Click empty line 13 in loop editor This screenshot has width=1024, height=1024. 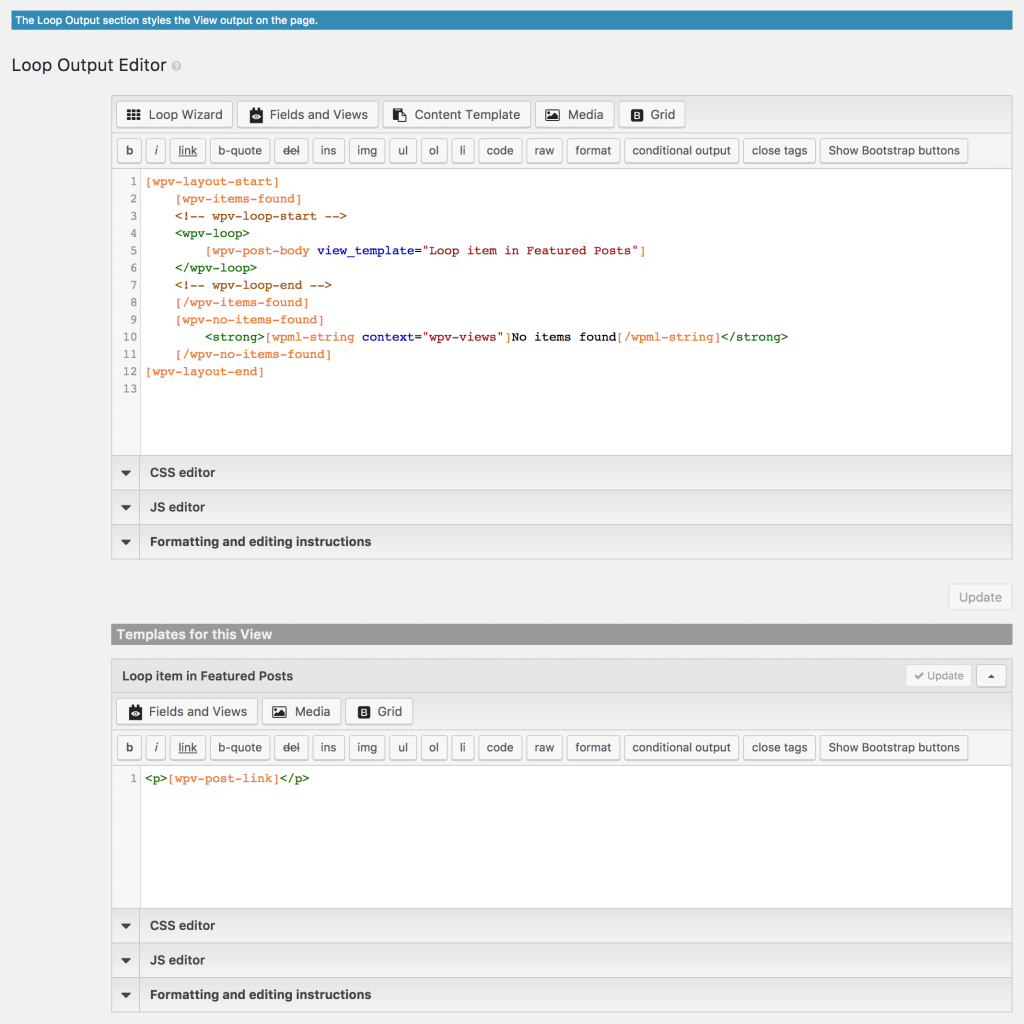pyautogui.click(x=575, y=389)
